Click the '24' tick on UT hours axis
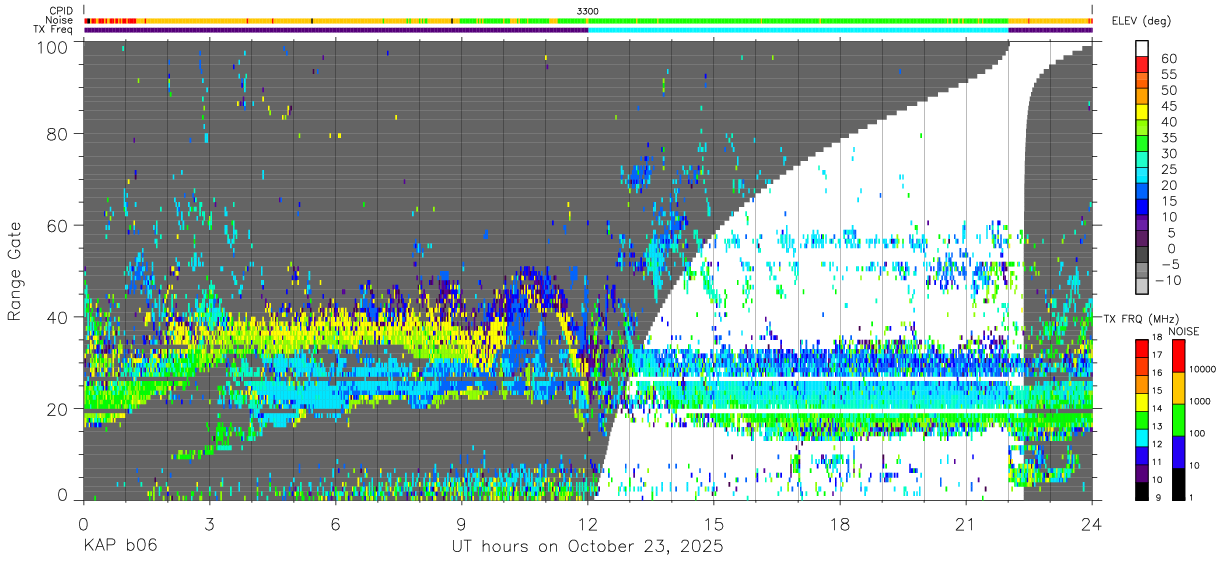1228x567 pixels. (x=1092, y=523)
